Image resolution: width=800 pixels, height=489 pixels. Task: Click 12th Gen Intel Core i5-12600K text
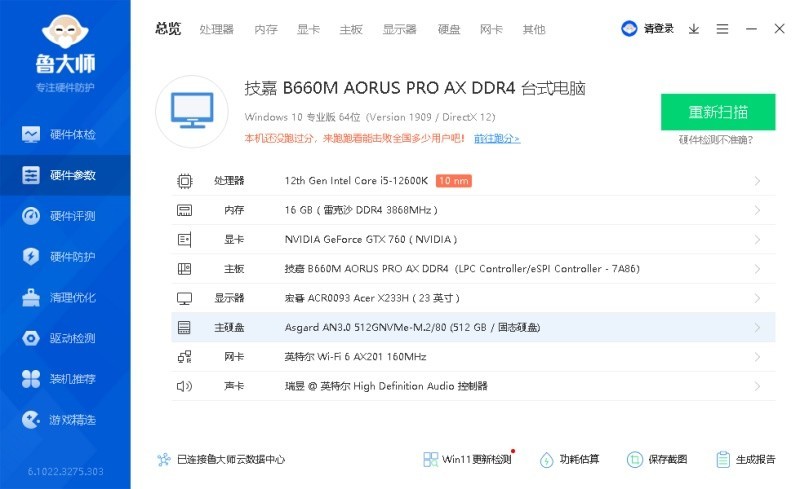tap(356, 181)
